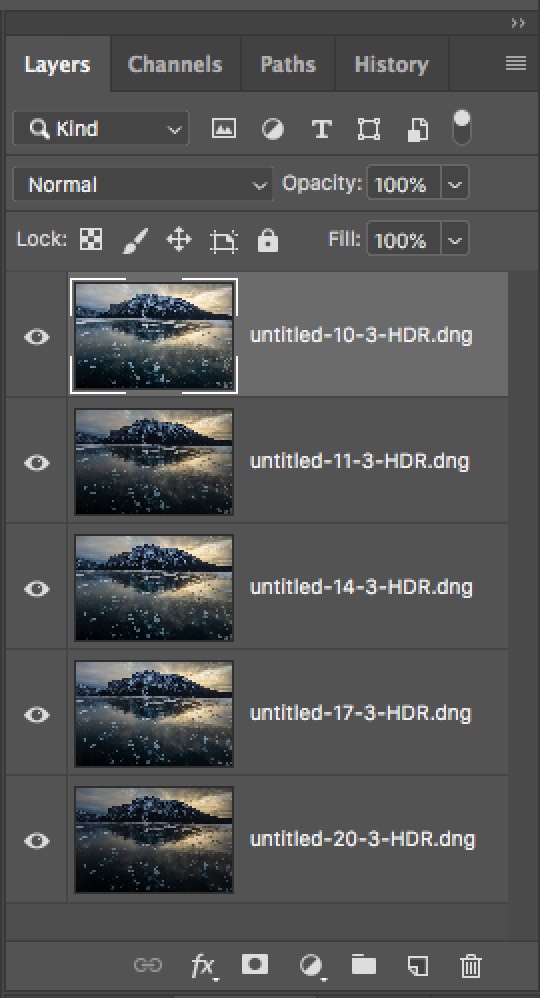
Task: Toggle the layer filtering on/off switch
Action: (462, 128)
